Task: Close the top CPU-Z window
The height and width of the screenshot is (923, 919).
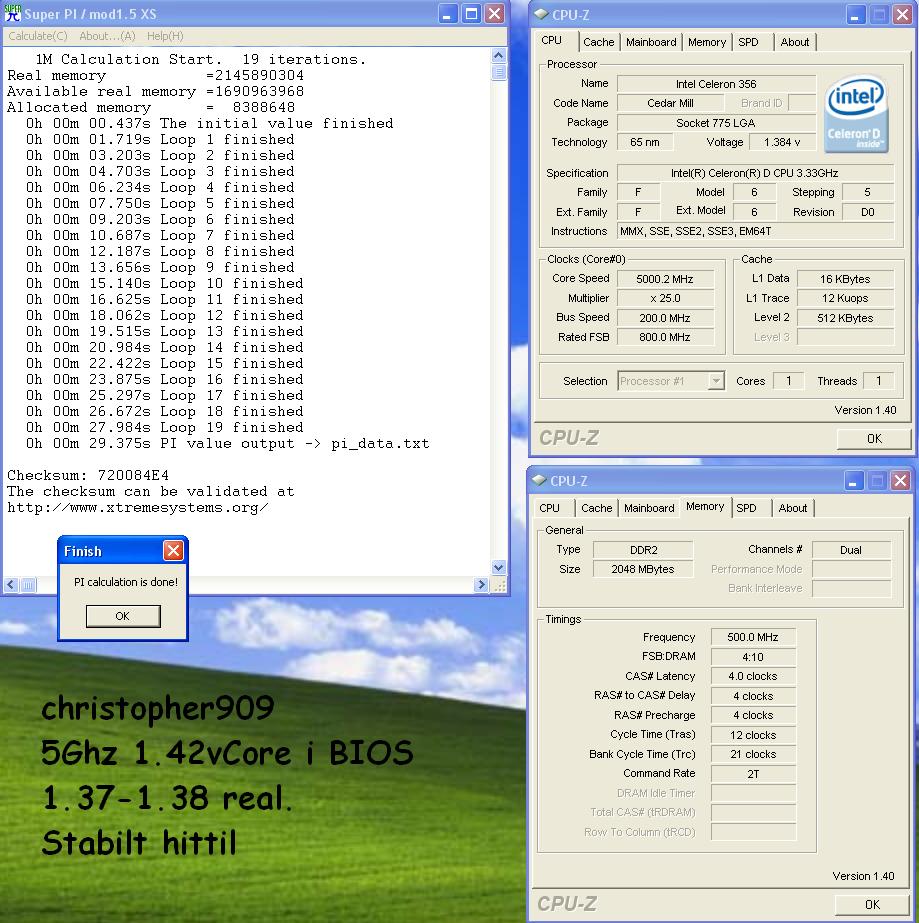Action: [902, 14]
